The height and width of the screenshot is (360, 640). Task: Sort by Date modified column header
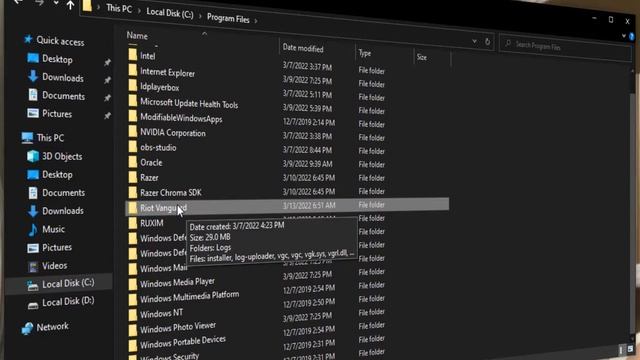[x=303, y=49]
